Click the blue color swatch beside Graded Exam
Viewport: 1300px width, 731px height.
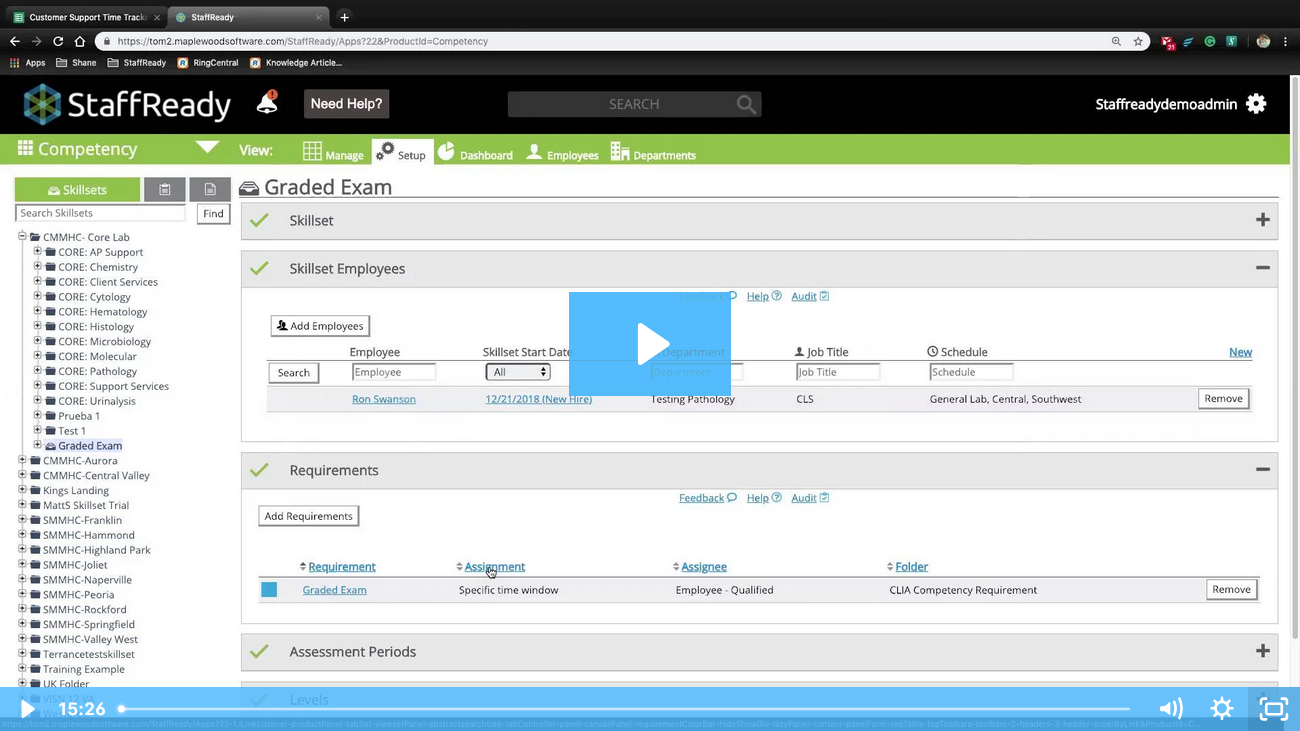(269, 590)
